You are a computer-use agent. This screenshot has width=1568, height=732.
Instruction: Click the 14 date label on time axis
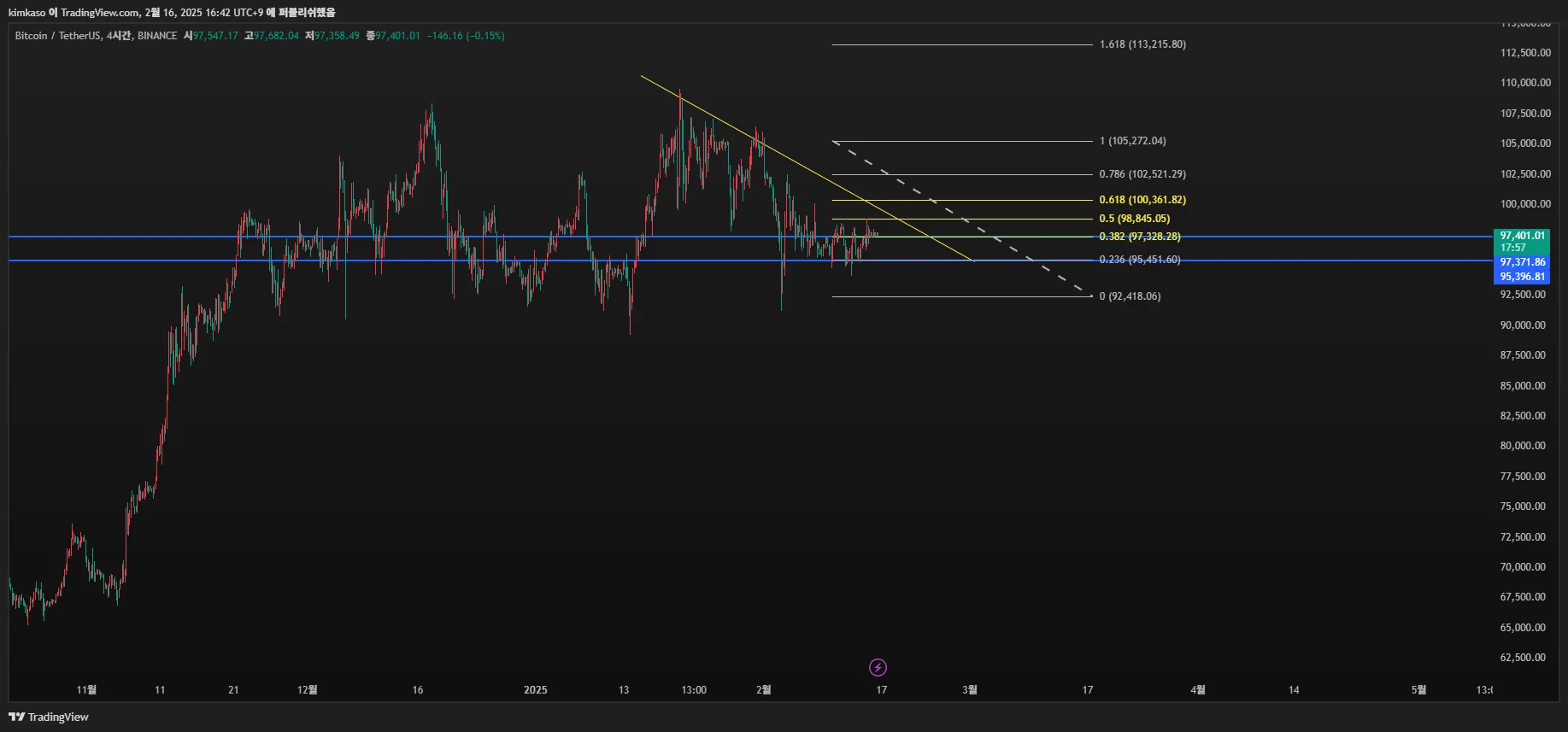(x=1294, y=690)
